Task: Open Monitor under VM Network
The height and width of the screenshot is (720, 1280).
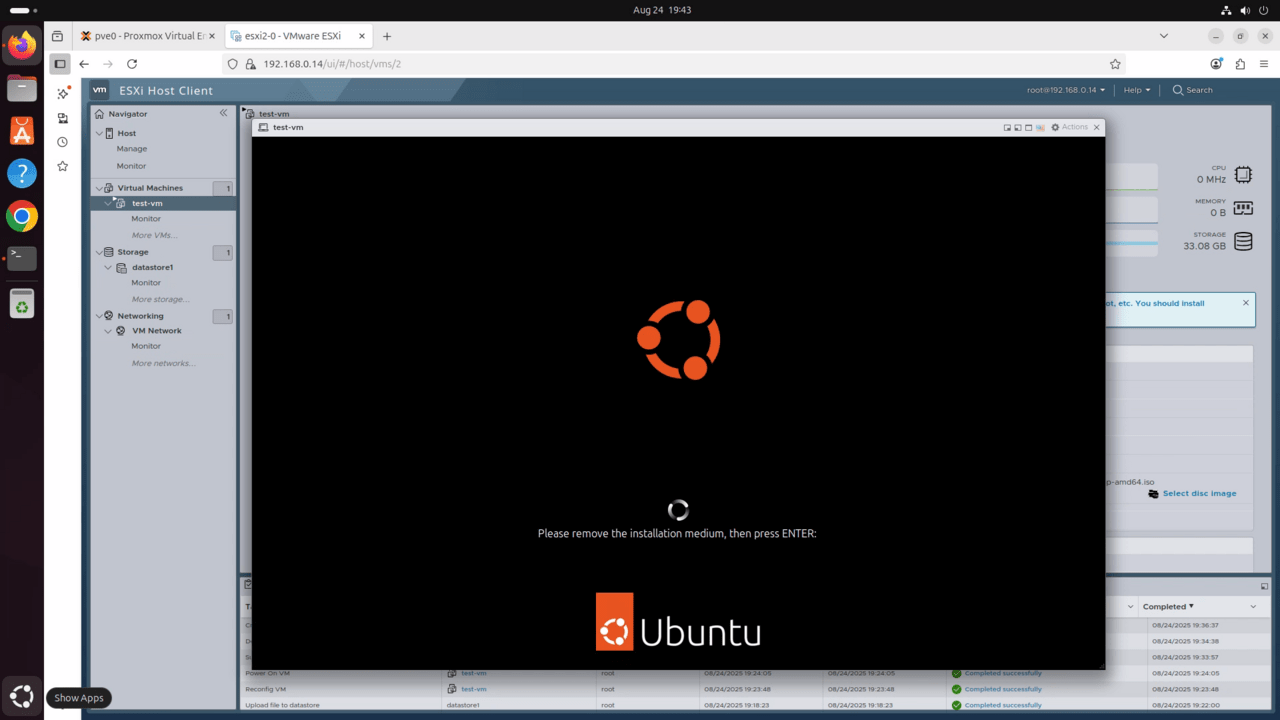Action: coord(146,346)
